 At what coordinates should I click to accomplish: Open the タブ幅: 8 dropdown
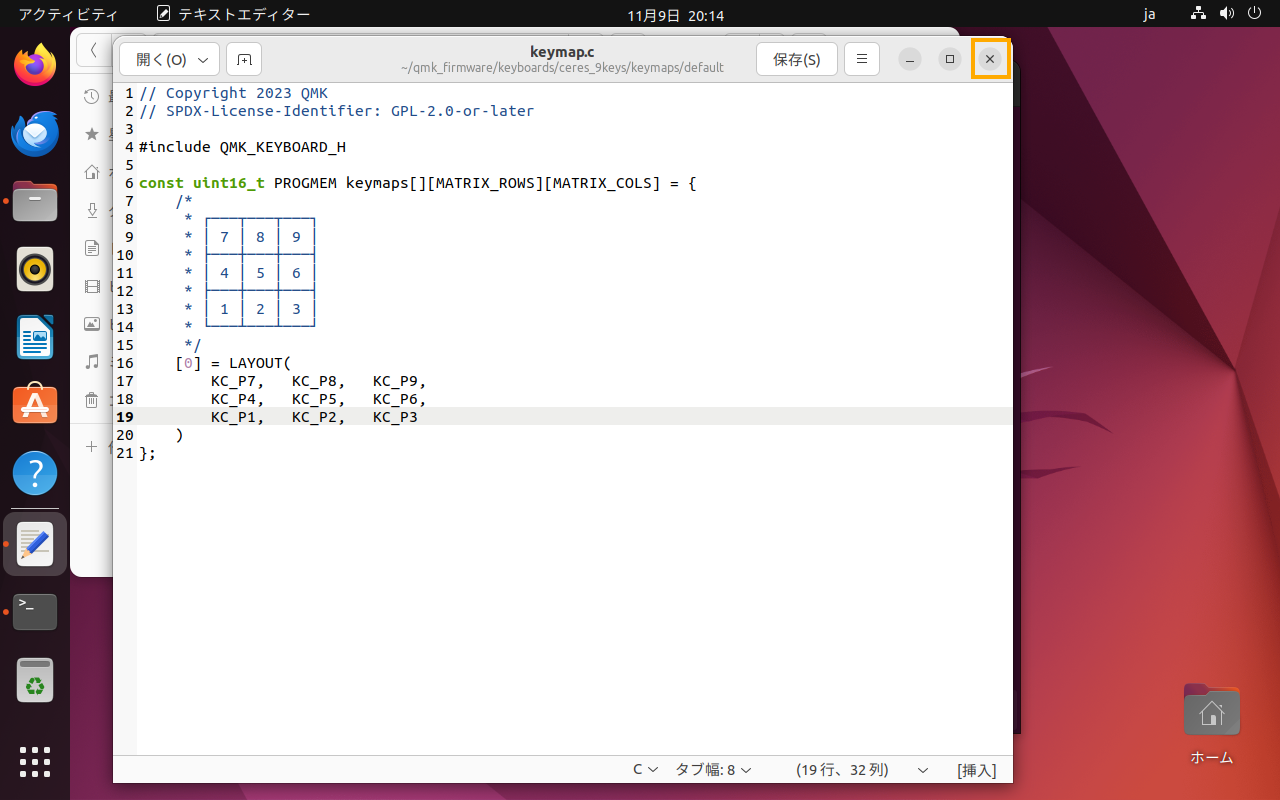click(713, 770)
